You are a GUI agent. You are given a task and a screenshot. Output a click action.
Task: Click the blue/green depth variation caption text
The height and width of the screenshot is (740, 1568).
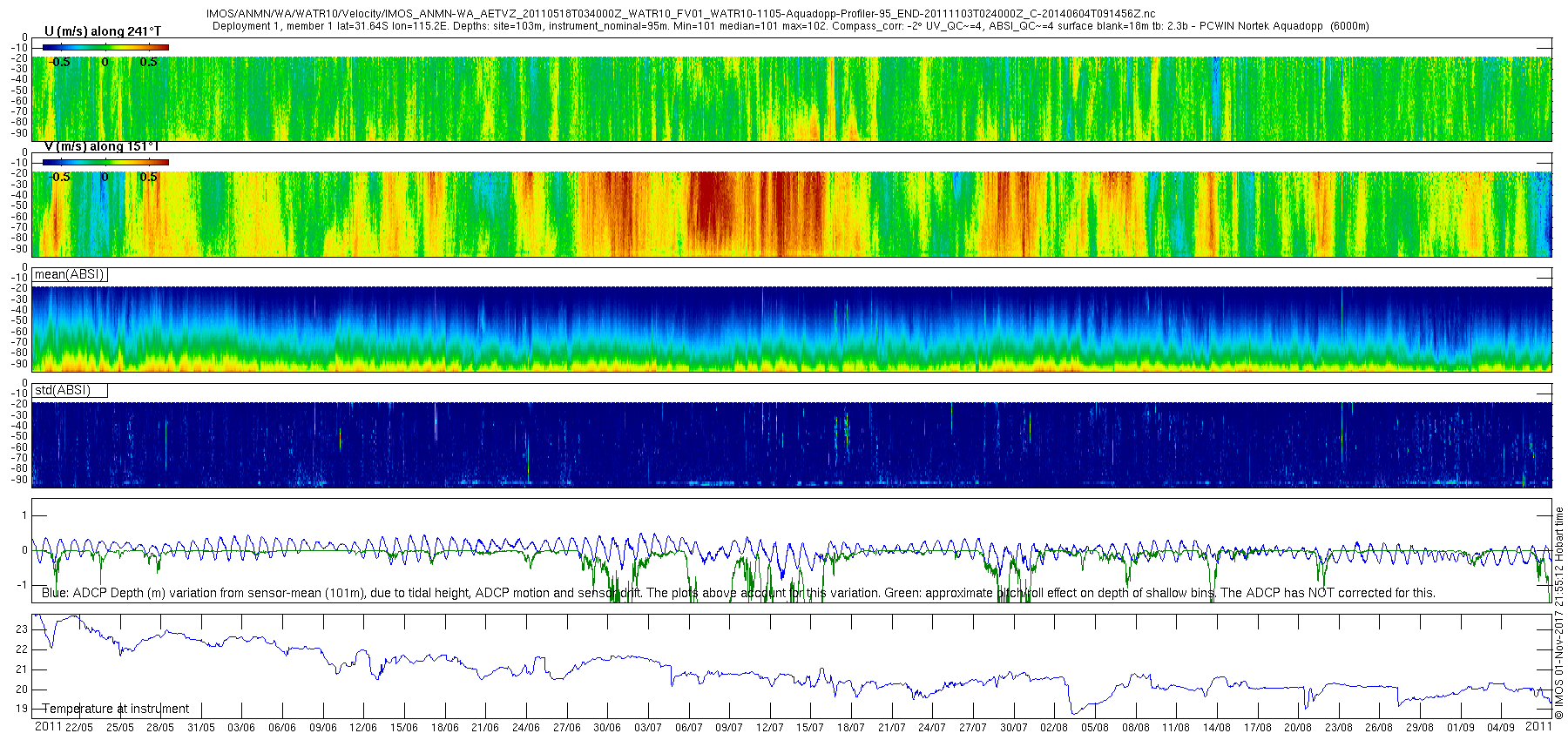pyautogui.click(x=738, y=593)
